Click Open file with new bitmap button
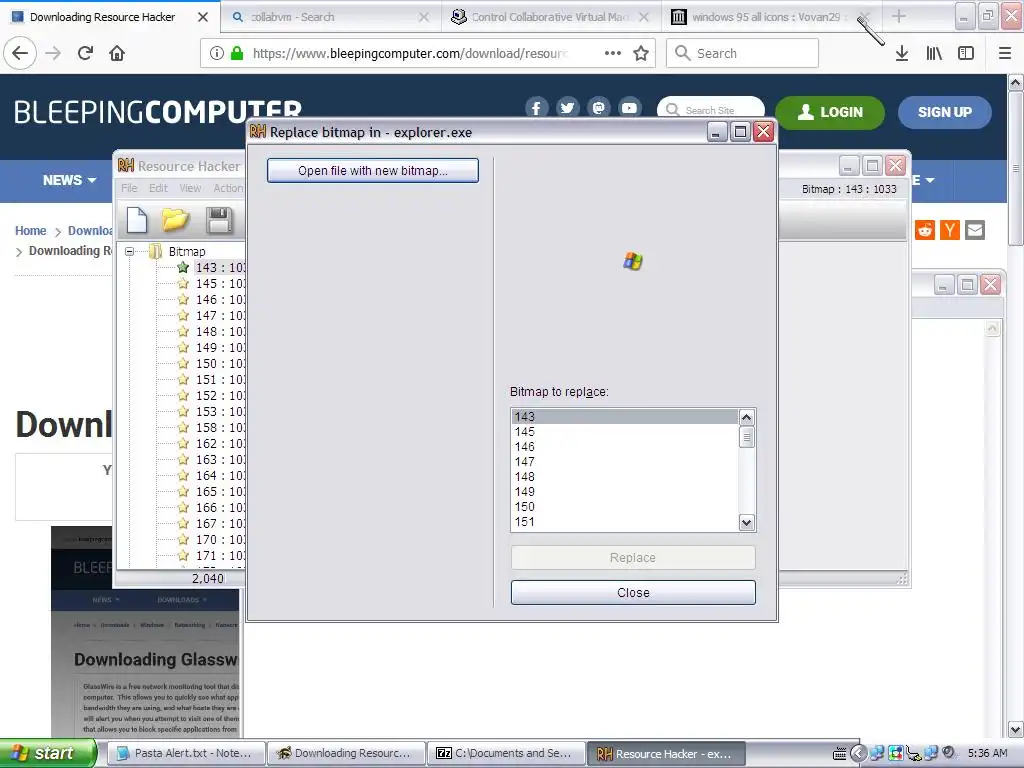Screen dimensions: 1024x768 coord(373,170)
